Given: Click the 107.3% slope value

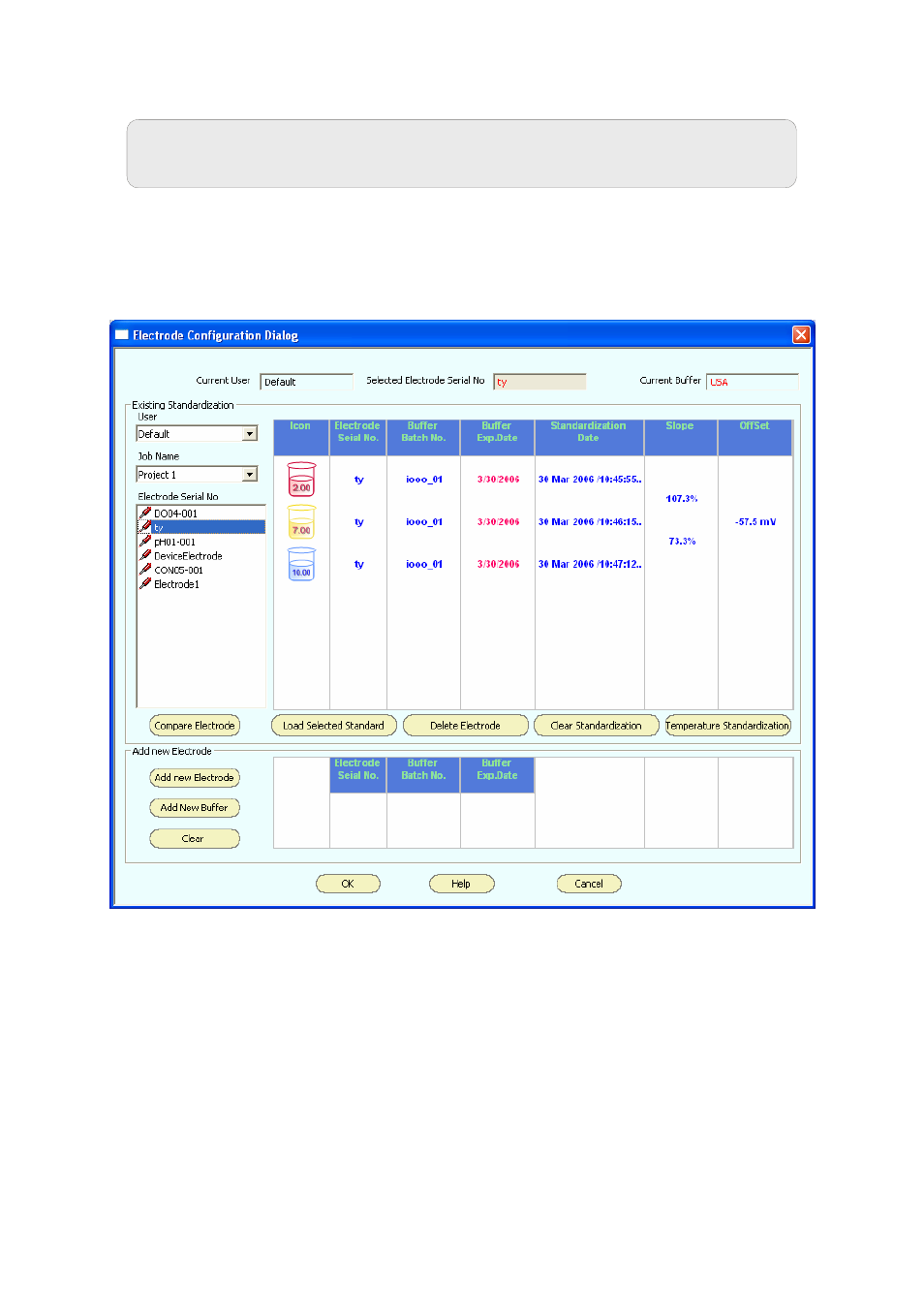Looking at the screenshot, I should (682, 499).
